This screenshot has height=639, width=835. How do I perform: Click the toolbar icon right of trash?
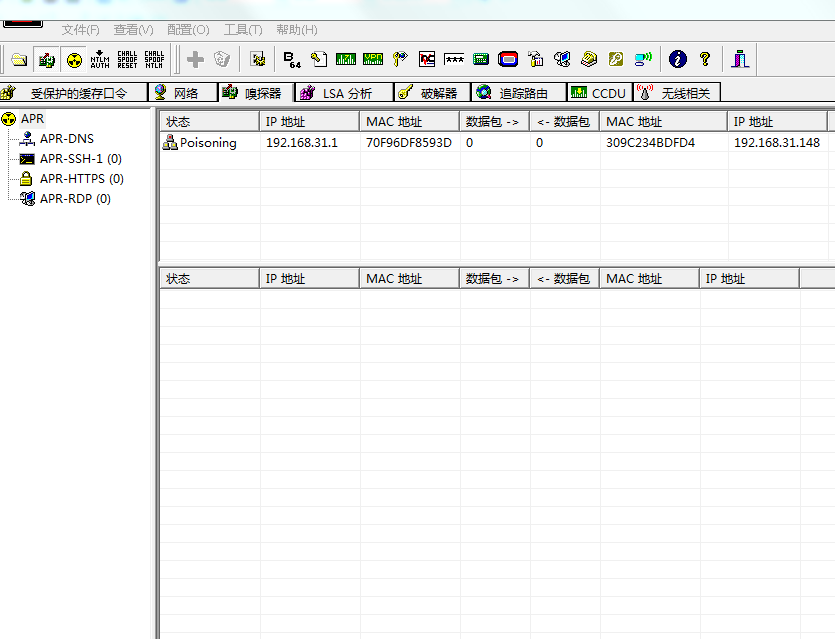click(x=258, y=59)
